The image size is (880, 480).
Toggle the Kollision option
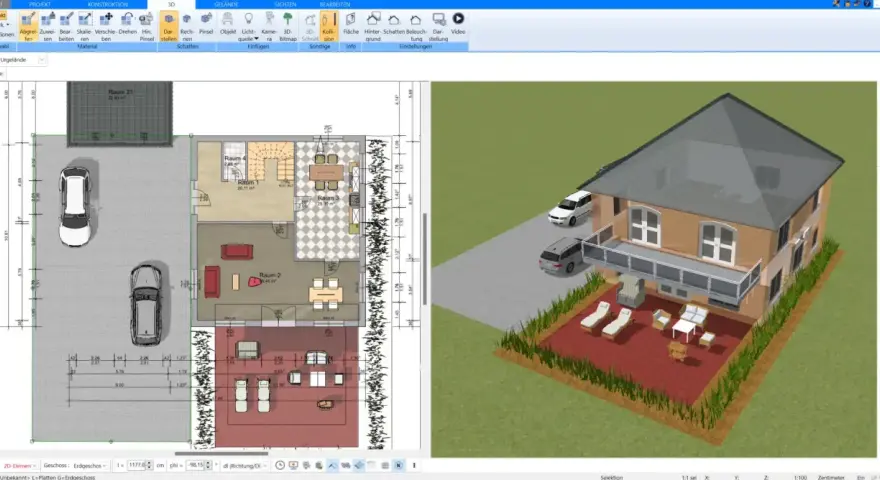pyautogui.click(x=329, y=26)
